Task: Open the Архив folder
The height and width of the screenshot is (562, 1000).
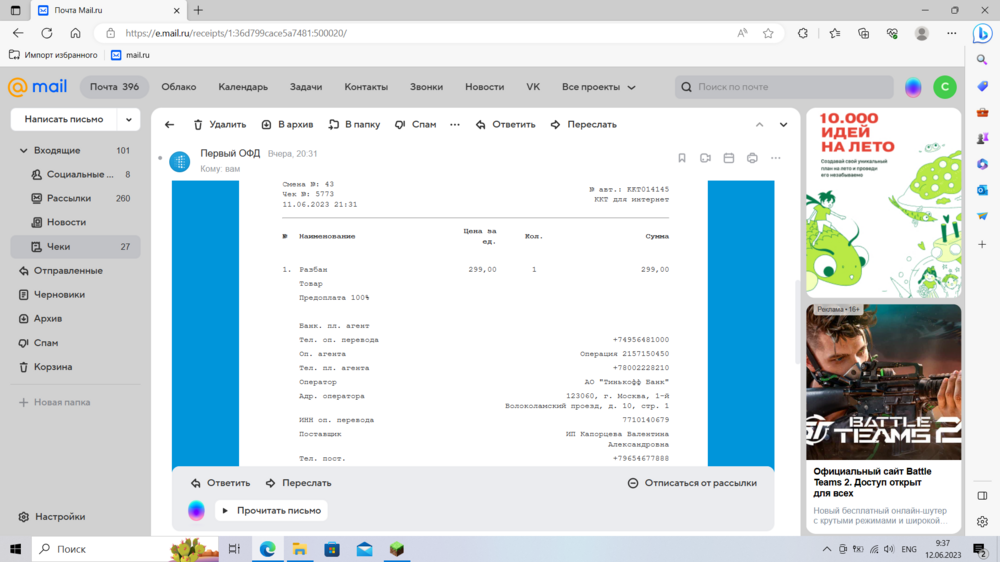Action: [75, 318]
